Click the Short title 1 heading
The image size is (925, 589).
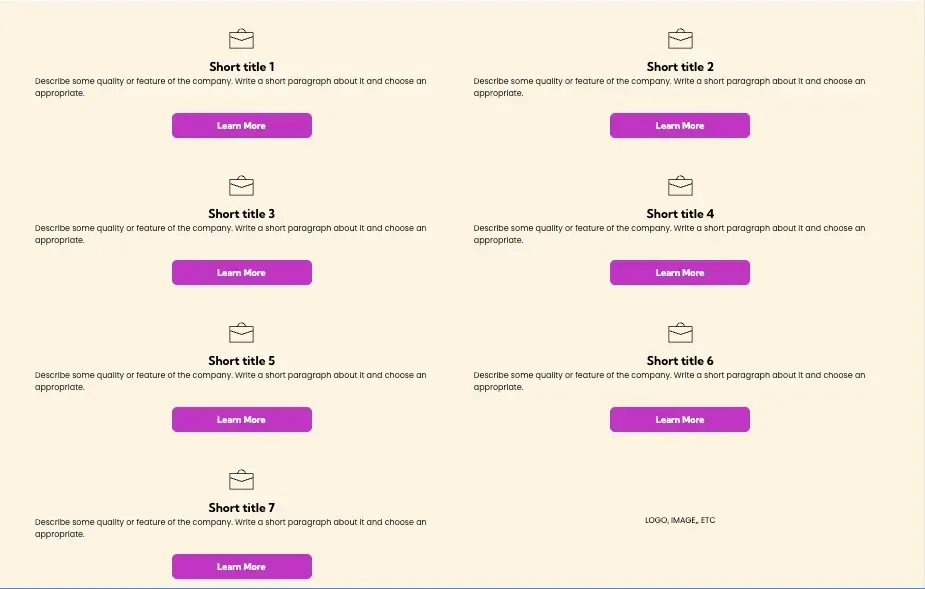(x=241, y=67)
